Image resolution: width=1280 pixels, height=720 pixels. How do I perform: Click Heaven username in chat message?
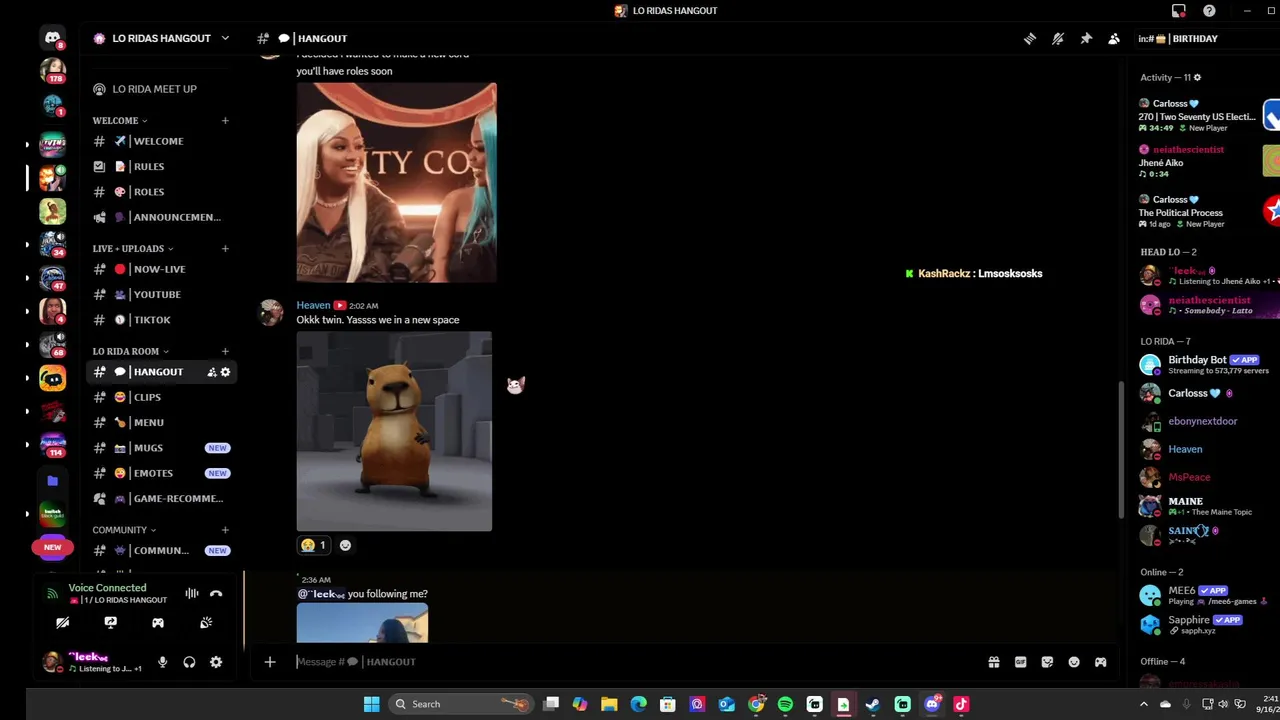tap(313, 305)
